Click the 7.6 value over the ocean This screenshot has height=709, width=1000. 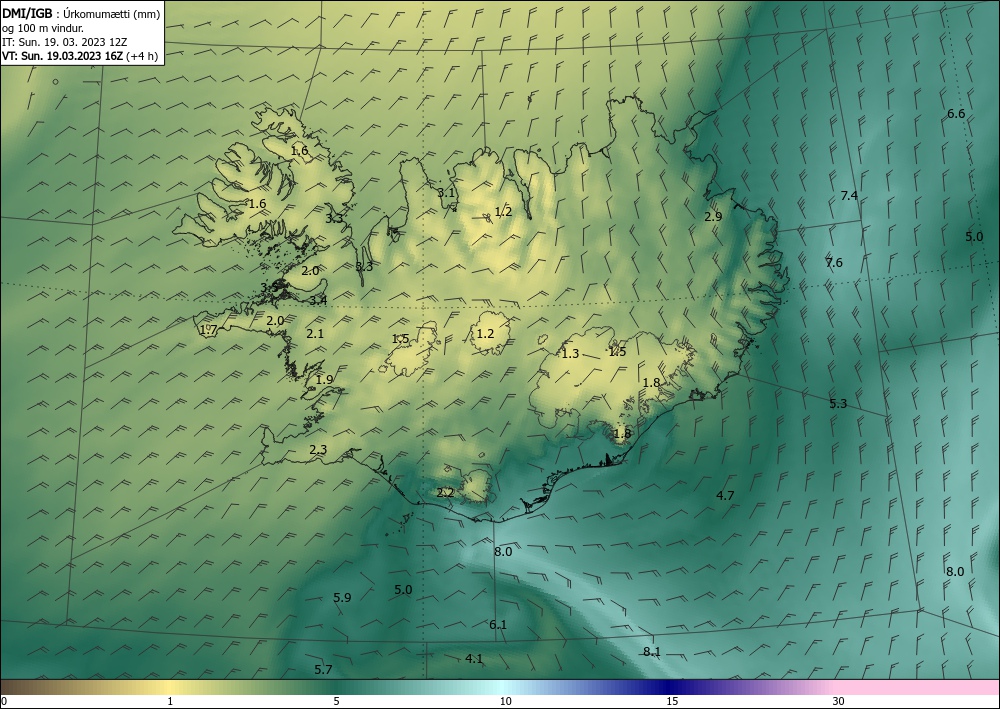(834, 263)
